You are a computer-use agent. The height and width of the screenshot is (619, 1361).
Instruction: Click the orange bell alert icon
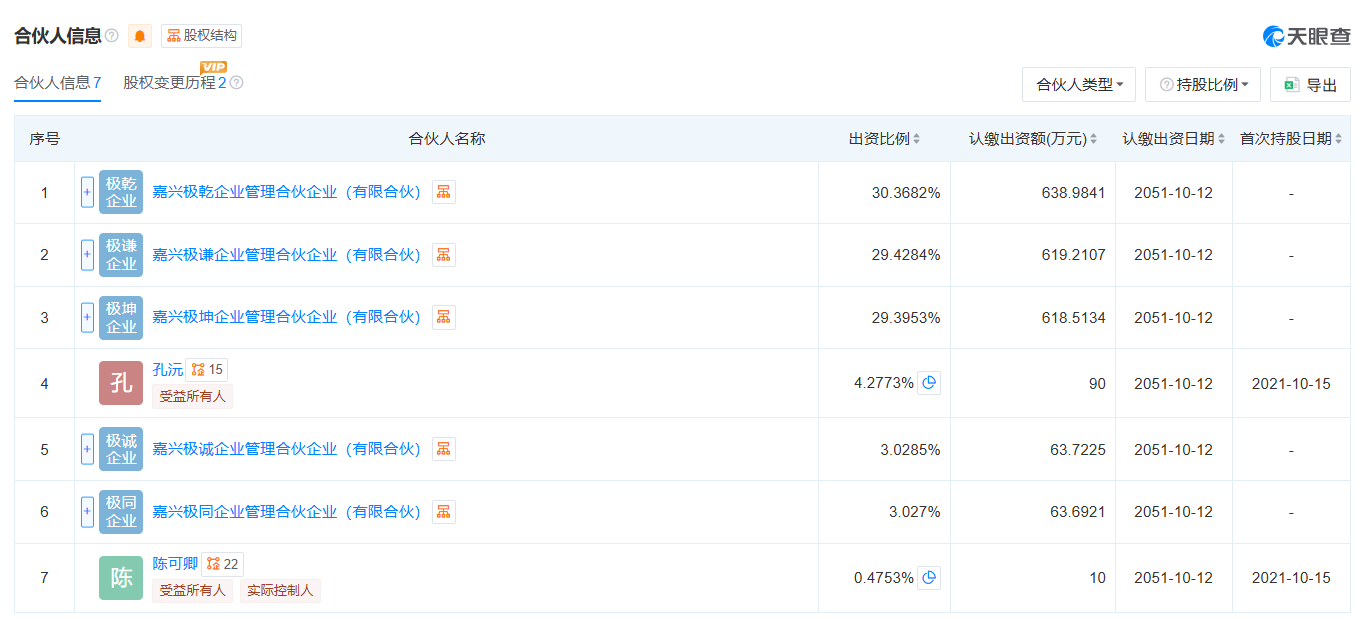140,36
